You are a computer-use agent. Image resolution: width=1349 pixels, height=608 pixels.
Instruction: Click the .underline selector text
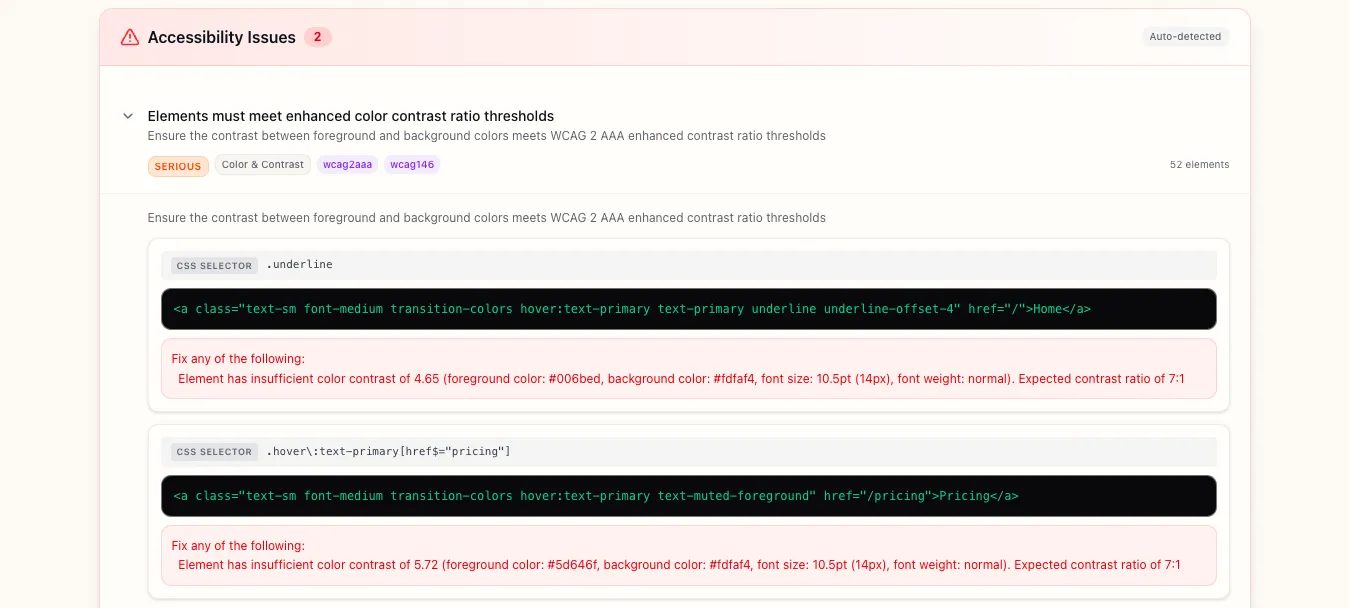pos(299,265)
